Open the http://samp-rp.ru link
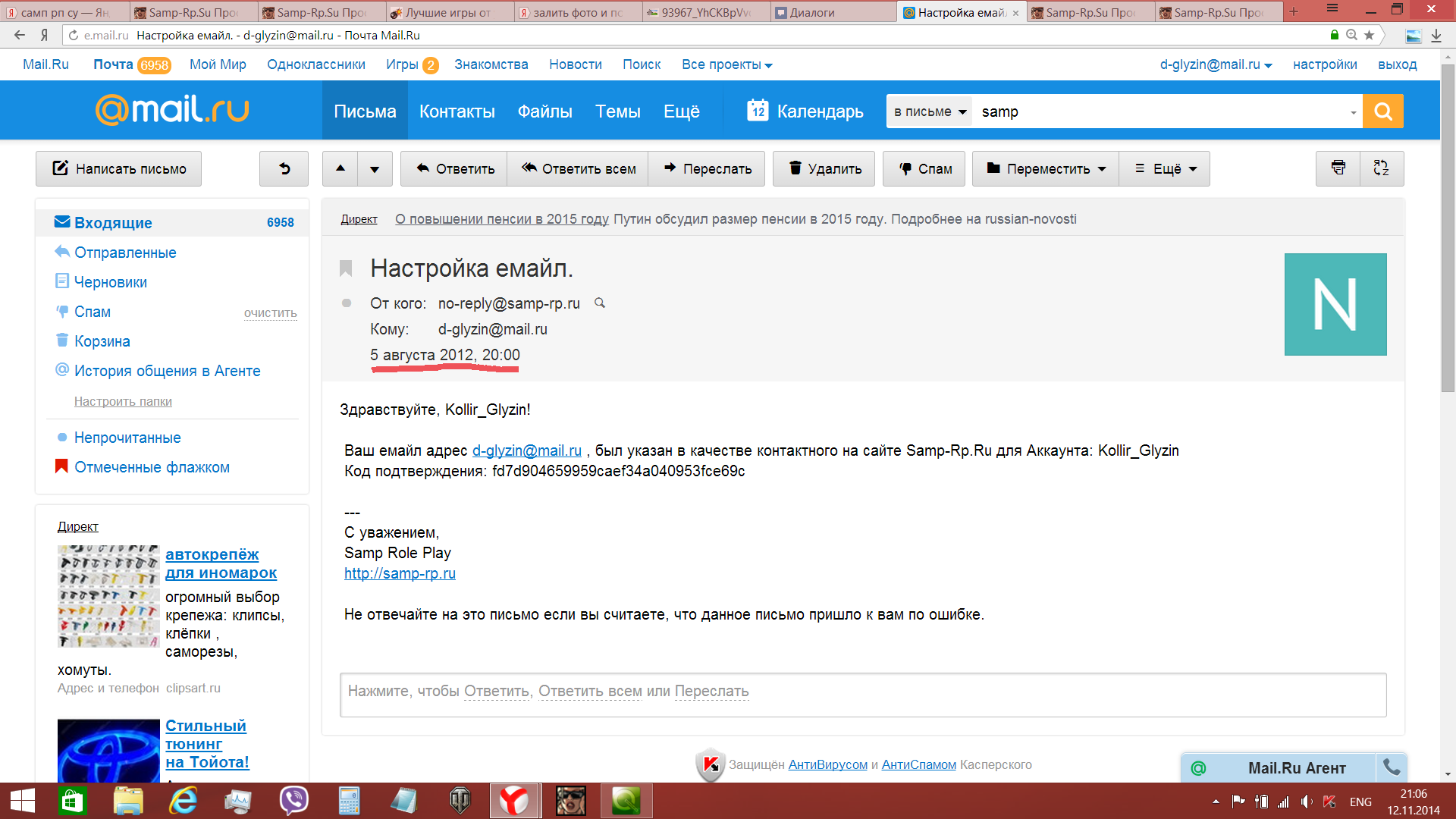 pos(400,573)
